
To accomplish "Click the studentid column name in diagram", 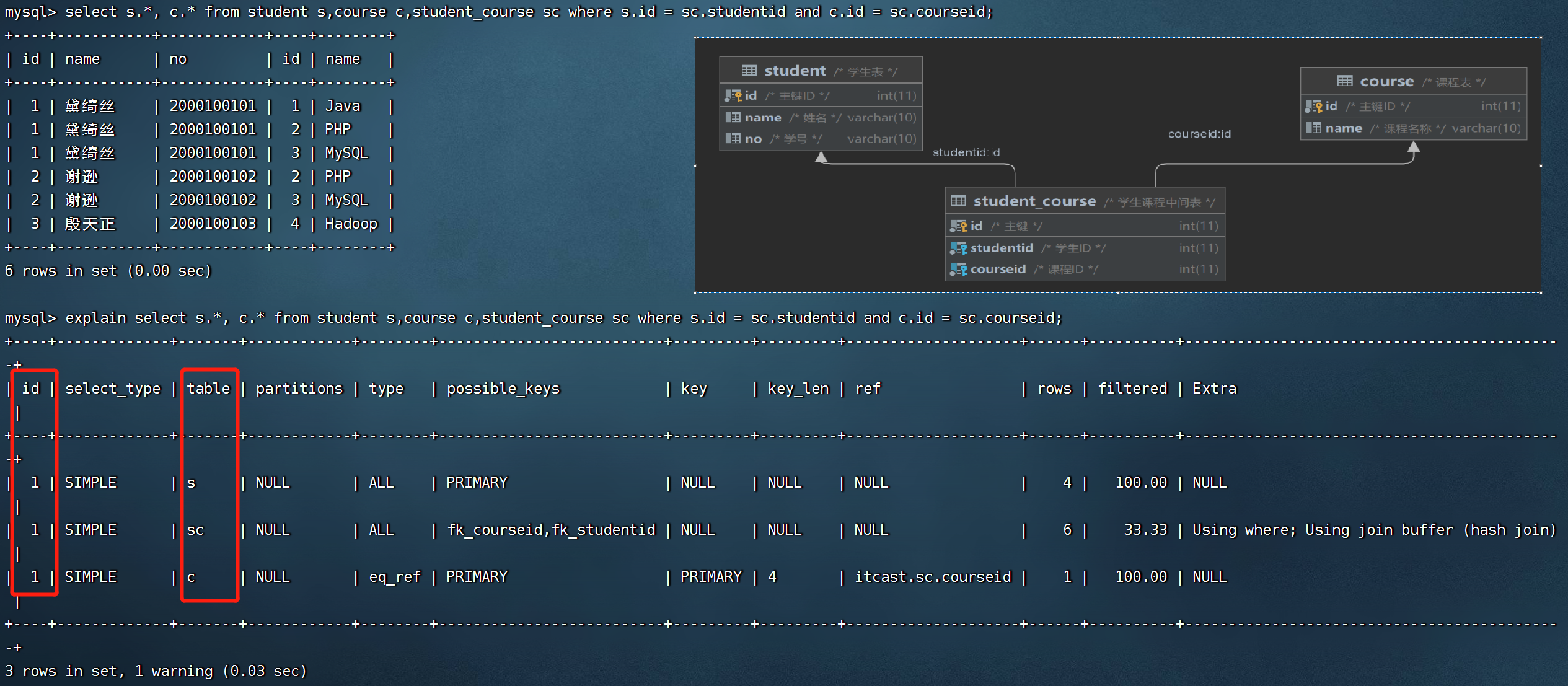I will pyautogui.click(x=1002, y=248).
